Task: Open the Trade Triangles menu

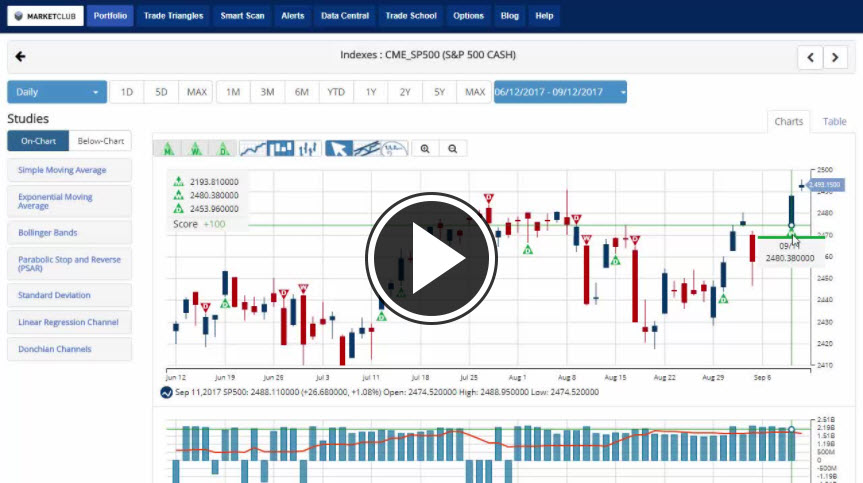Action: (x=173, y=16)
